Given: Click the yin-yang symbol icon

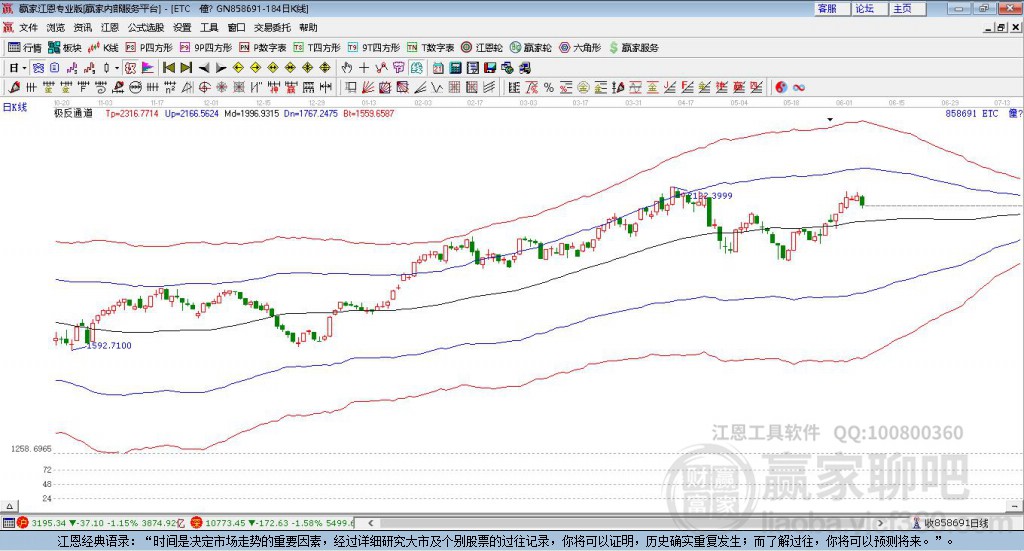Looking at the screenshot, I should click(x=781, y=87).
